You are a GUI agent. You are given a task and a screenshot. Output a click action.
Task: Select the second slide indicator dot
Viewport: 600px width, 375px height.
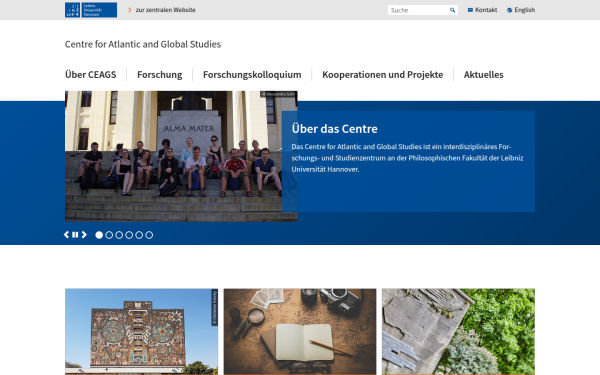(109, 235)
